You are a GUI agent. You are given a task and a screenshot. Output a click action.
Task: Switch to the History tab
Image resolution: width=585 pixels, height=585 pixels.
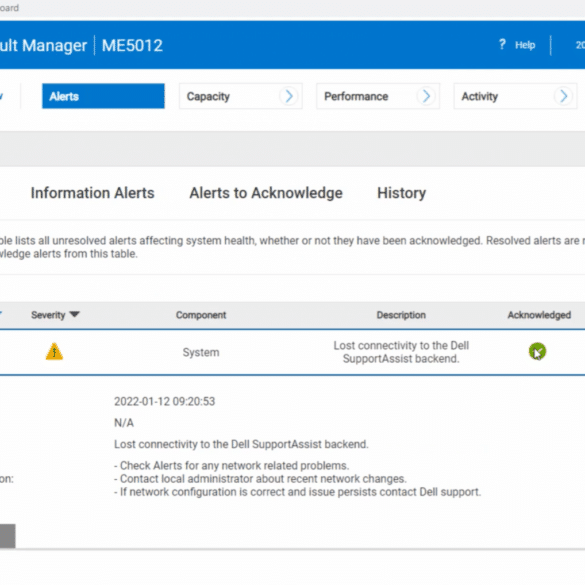[x=401, y=193]
